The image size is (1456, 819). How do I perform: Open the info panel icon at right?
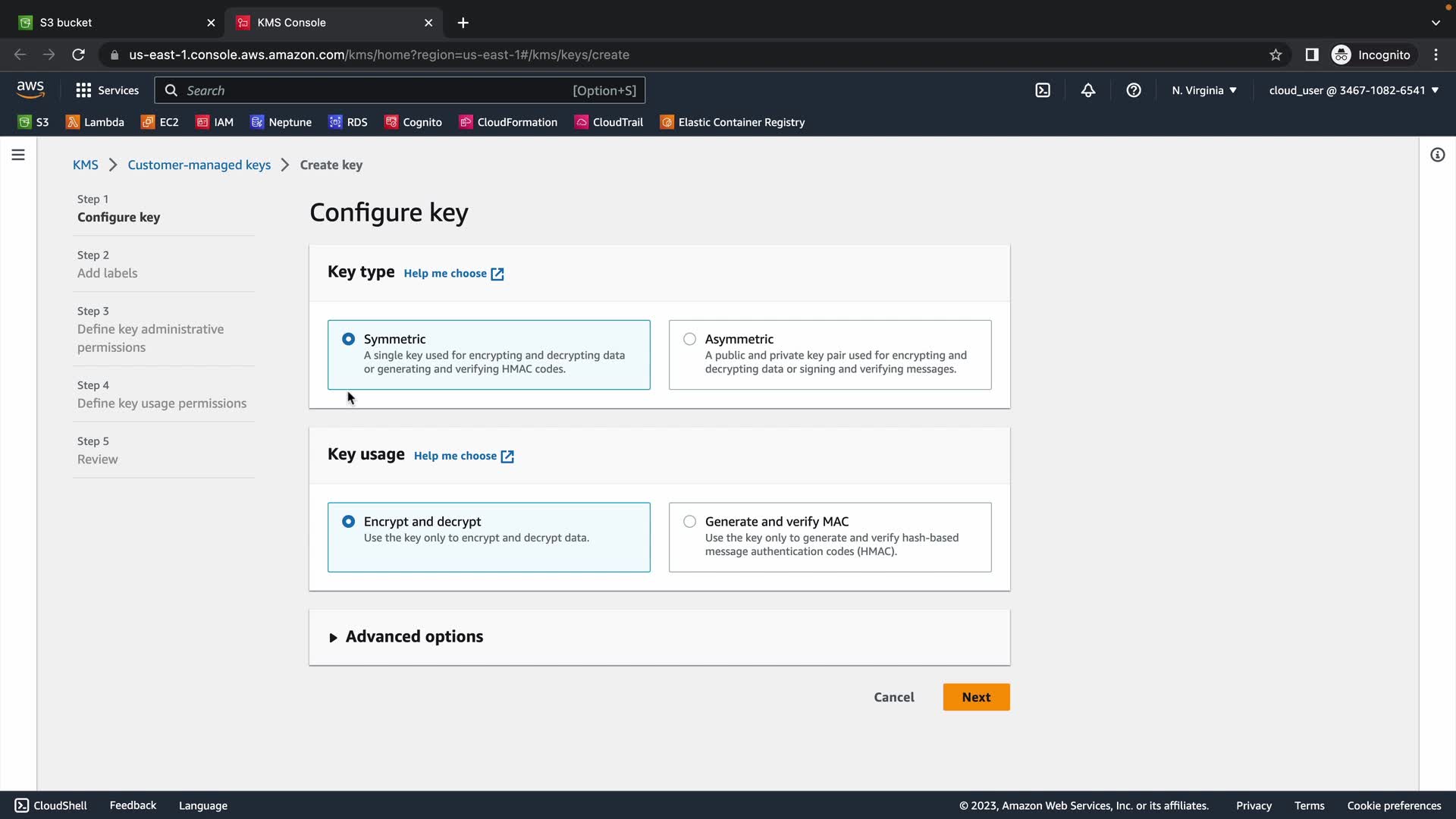click(x=1437, y=155)
